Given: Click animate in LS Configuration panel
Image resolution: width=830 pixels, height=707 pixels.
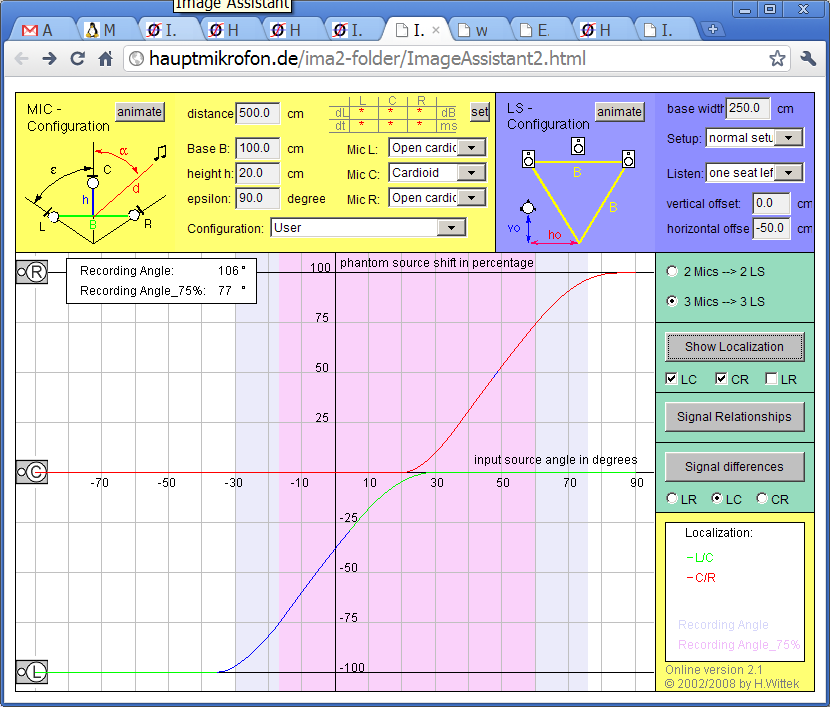Looking at the screenshot, I should point(620,112).
